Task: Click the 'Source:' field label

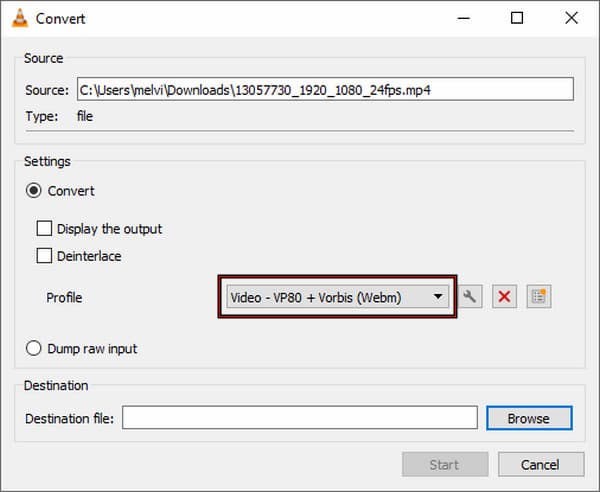Action: click(47, 90)
